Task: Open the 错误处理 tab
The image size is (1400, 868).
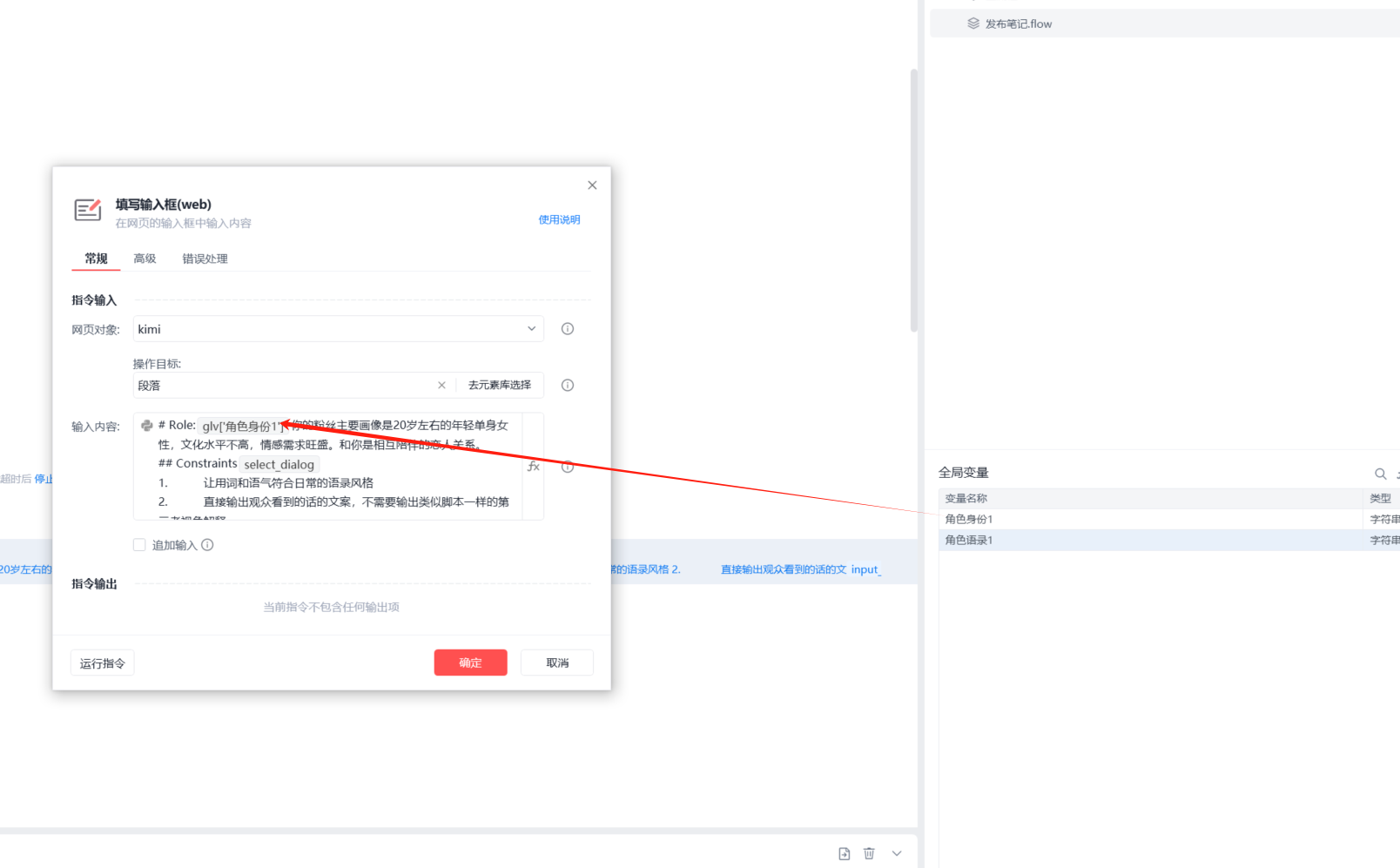Action: point(205,259)
